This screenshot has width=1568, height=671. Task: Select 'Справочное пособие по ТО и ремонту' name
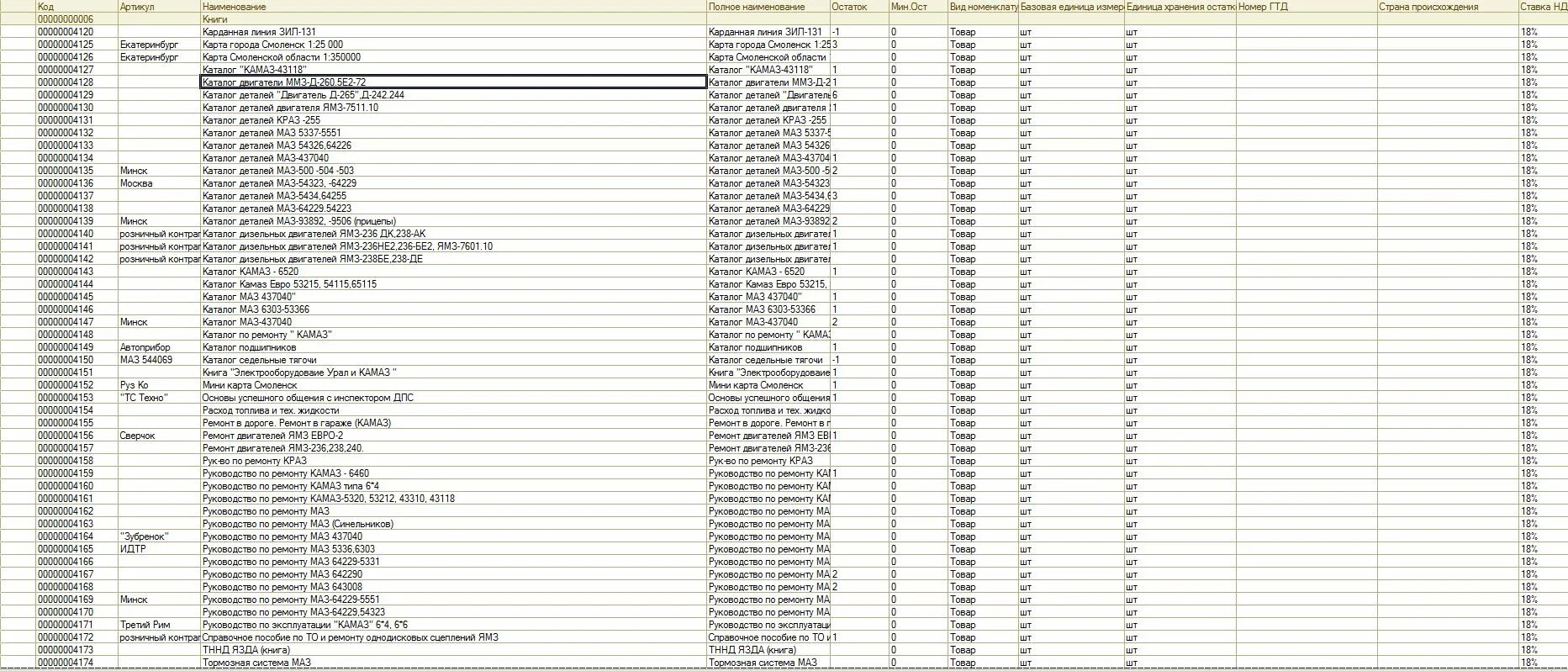(453, 637)
